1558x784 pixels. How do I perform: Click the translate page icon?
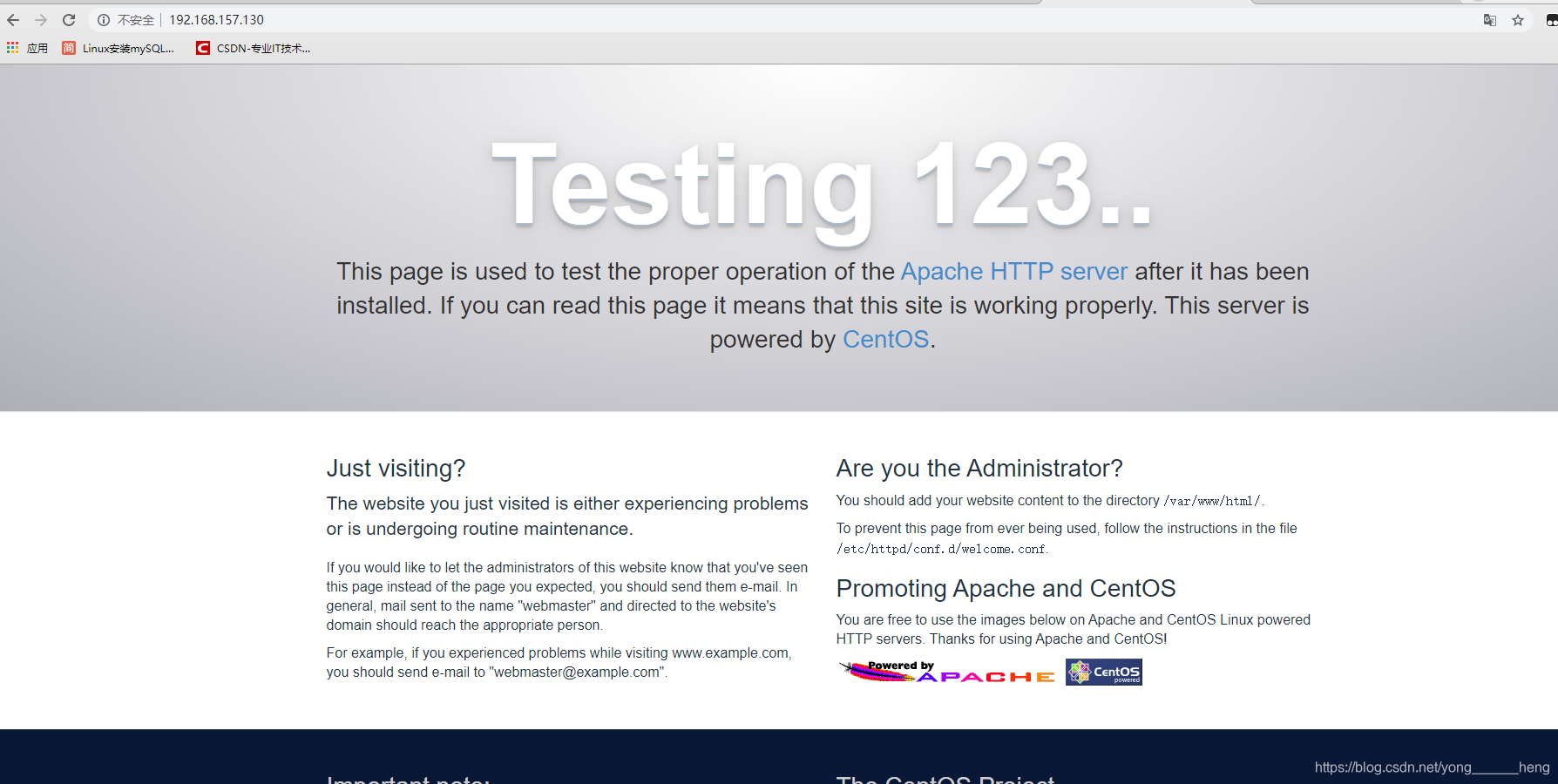(x=1490, y=20)
